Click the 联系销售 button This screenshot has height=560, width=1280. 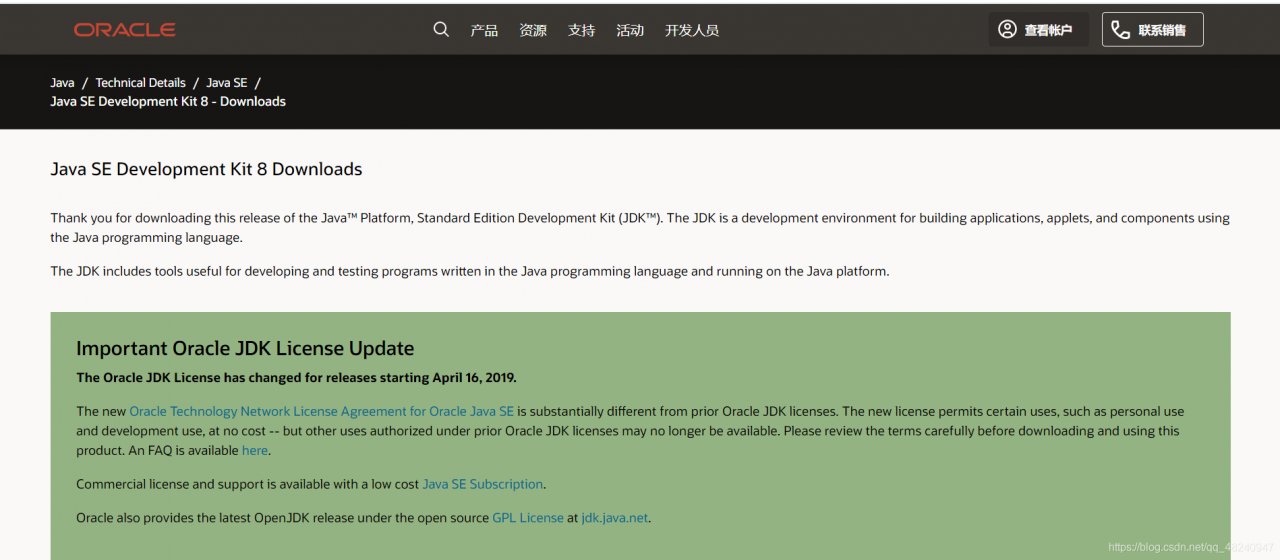[1152, 30]
